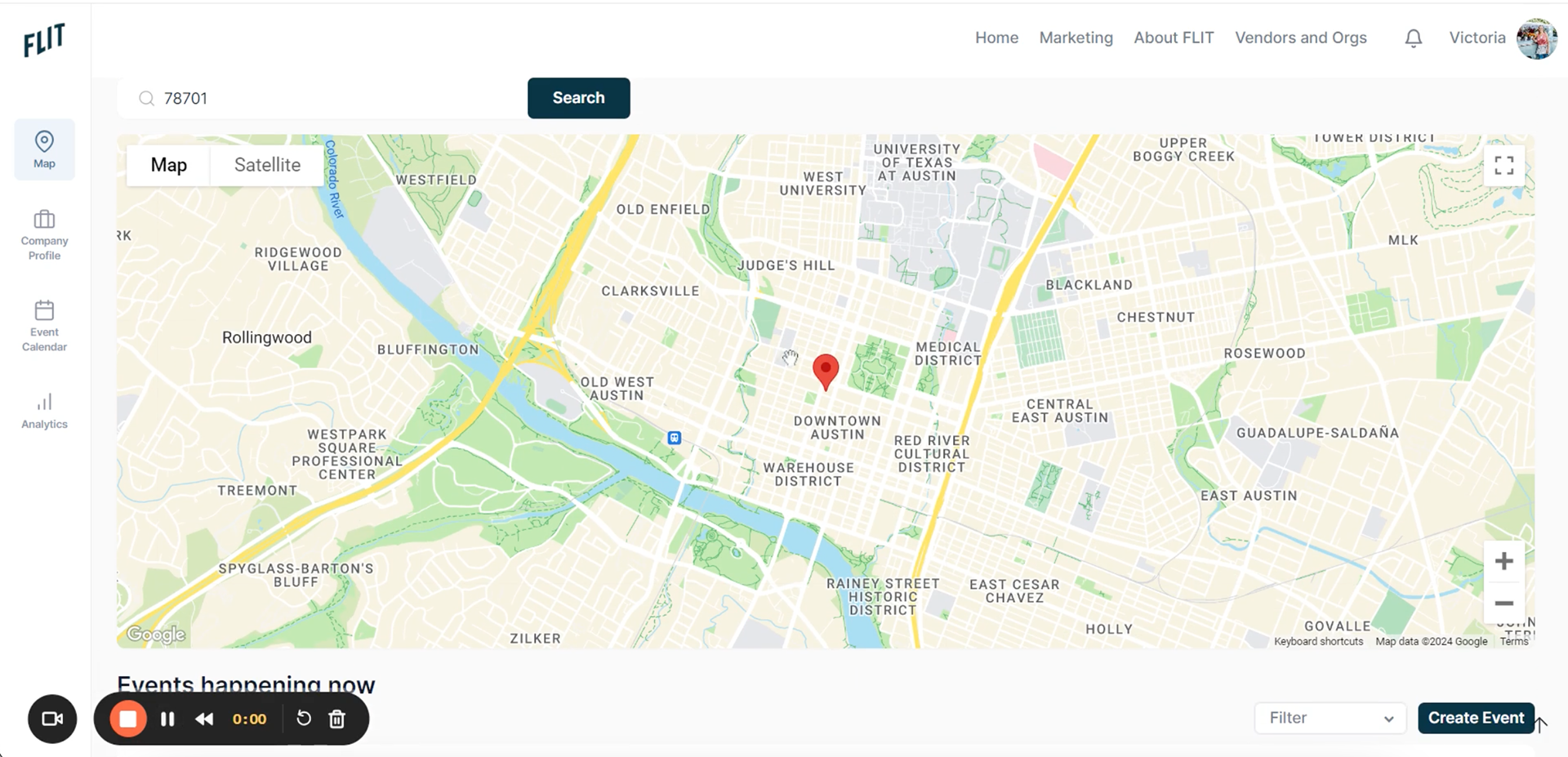This screenshot has width=1568, height=757.
Task: Pause the screen recording
Action: (x=167, y=719)
